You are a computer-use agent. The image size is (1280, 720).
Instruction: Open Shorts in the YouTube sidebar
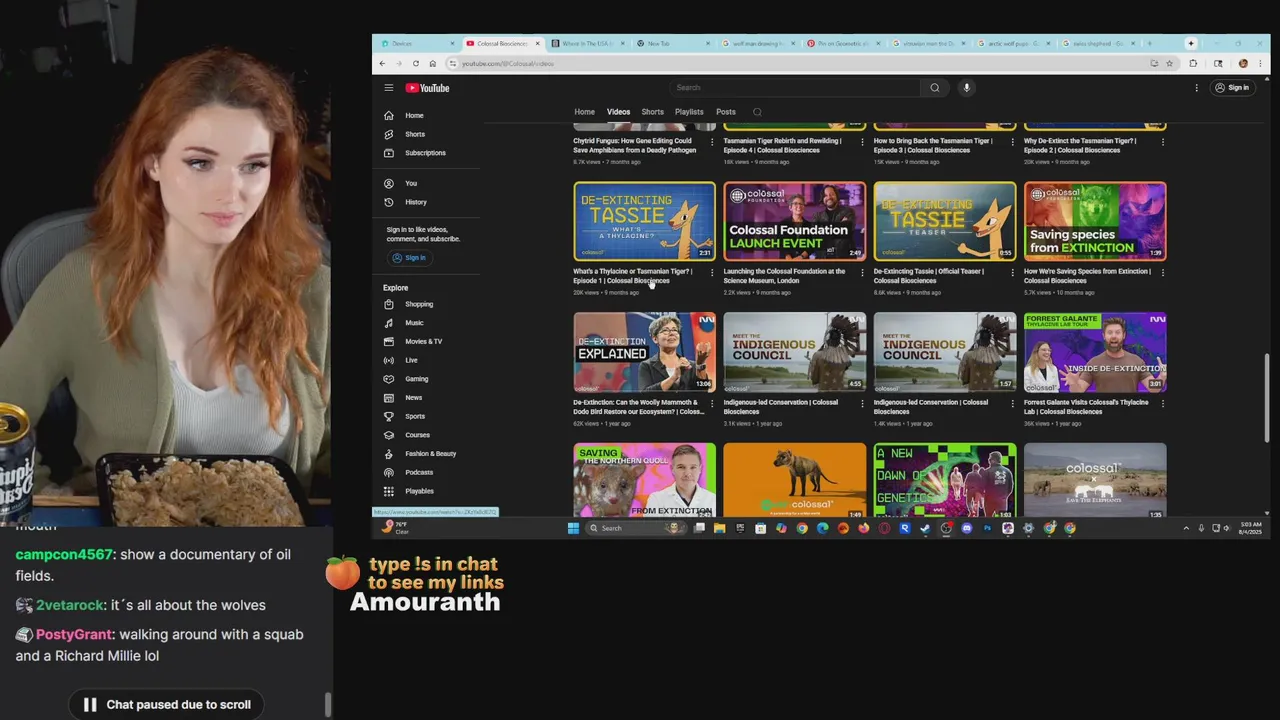tap(415, 134)
